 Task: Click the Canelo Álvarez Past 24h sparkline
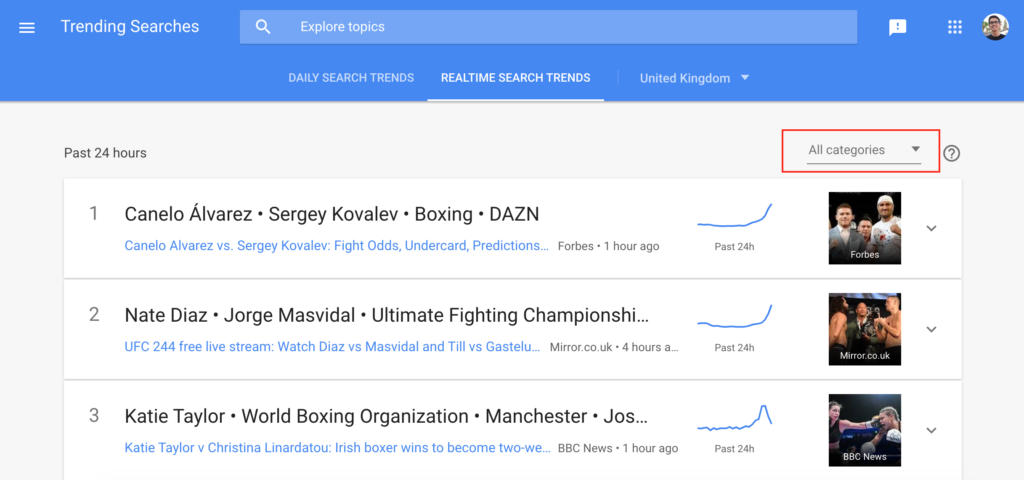click(735, 216)
